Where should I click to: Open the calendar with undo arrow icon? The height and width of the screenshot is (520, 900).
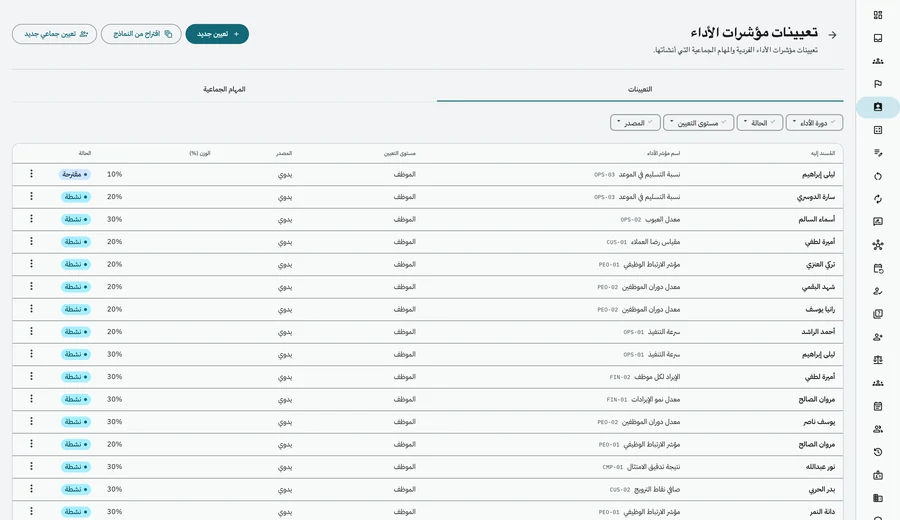click(878, 268)
